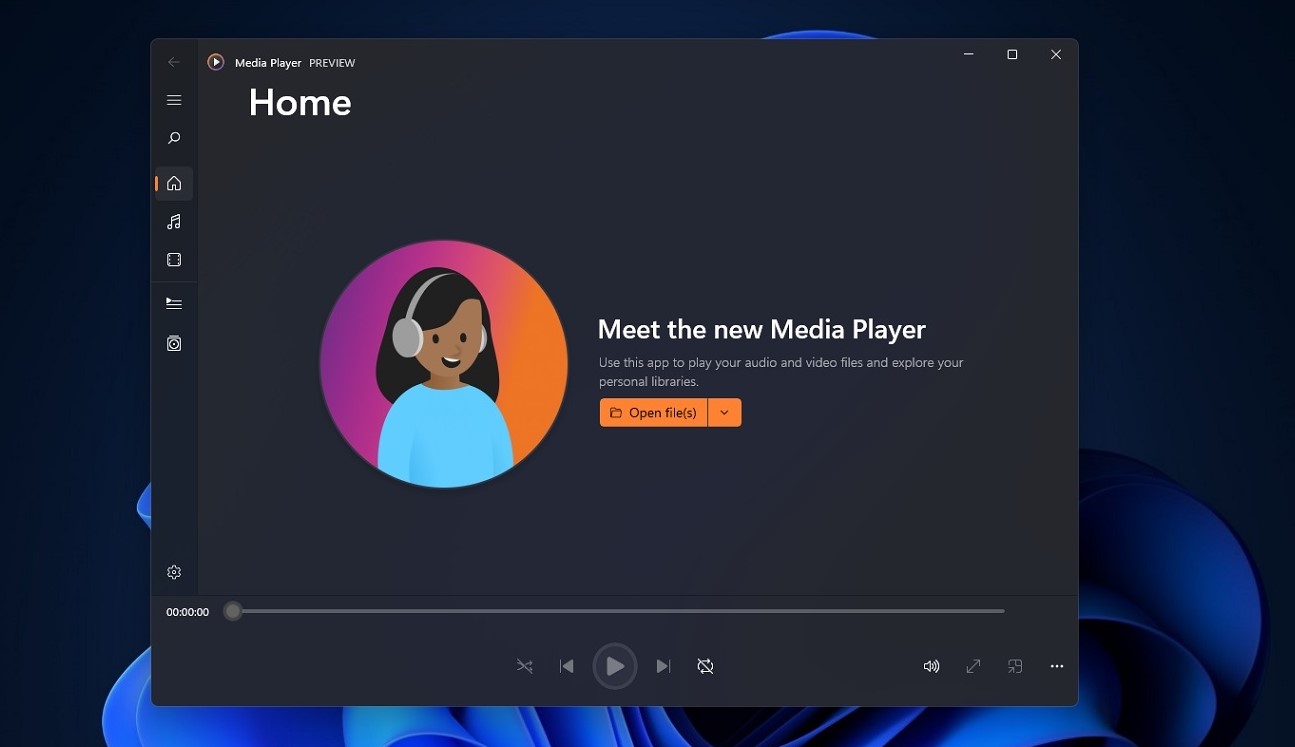This screenshot has width=1295, height=747.
Task: Open the Music library
Action: pyautogui.click(x=174, y=222)
